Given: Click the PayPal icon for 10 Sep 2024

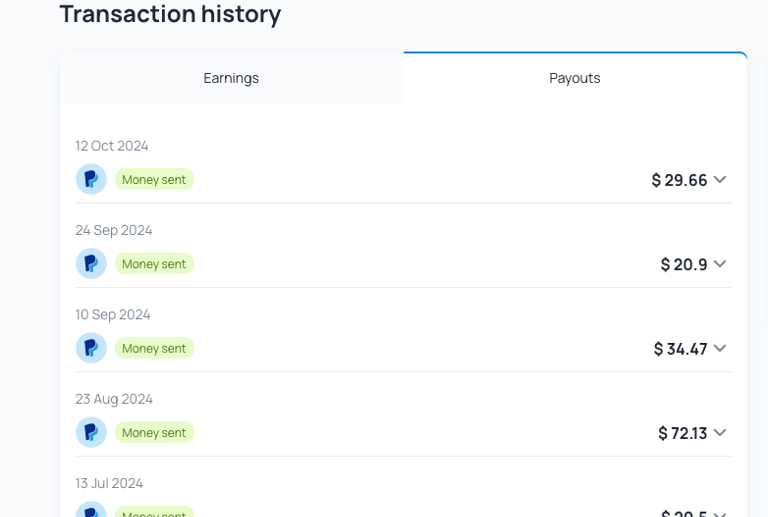Looking at the screenshot, I should point(91,348).
